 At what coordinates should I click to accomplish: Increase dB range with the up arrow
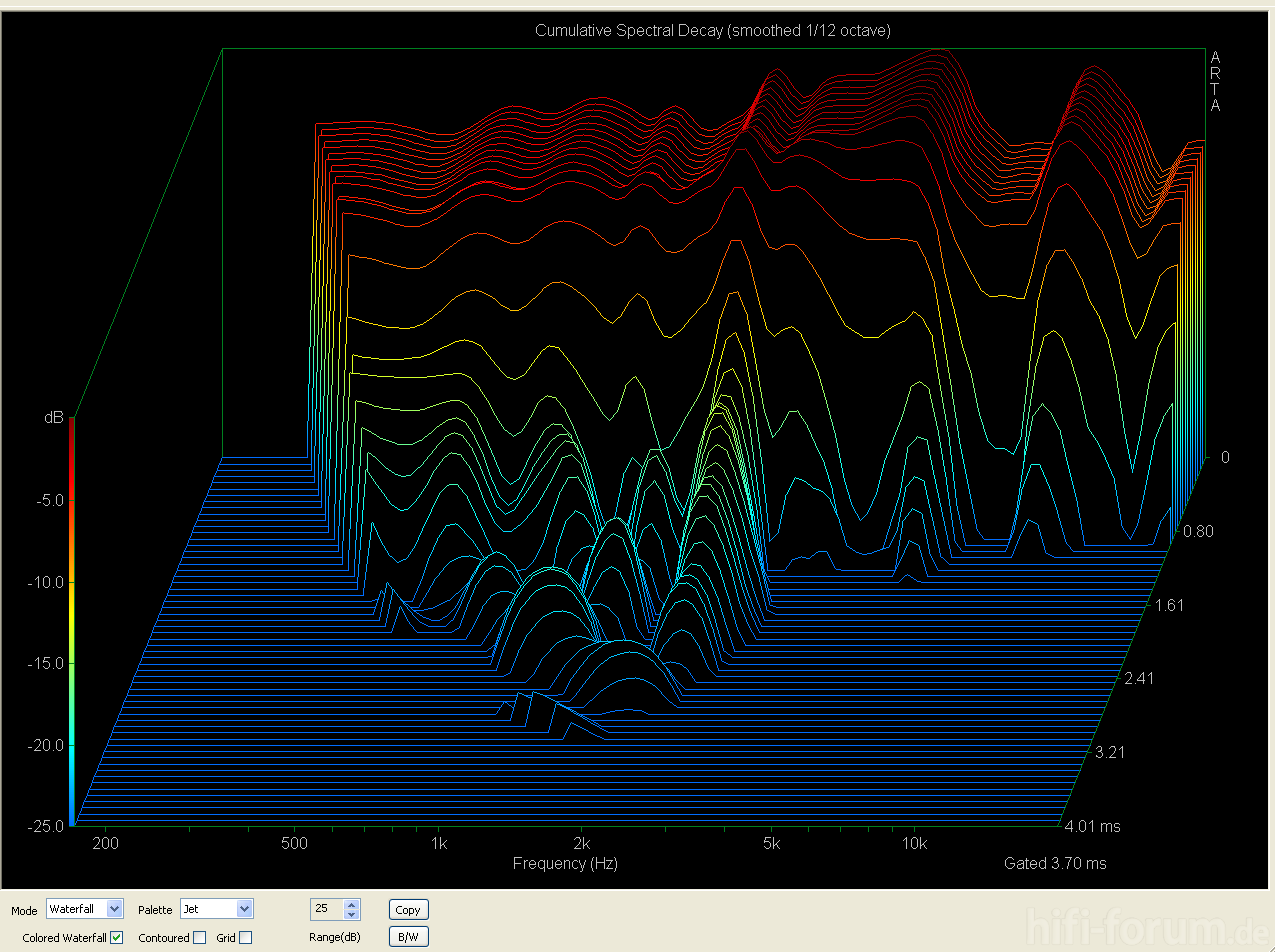point(351,904)
